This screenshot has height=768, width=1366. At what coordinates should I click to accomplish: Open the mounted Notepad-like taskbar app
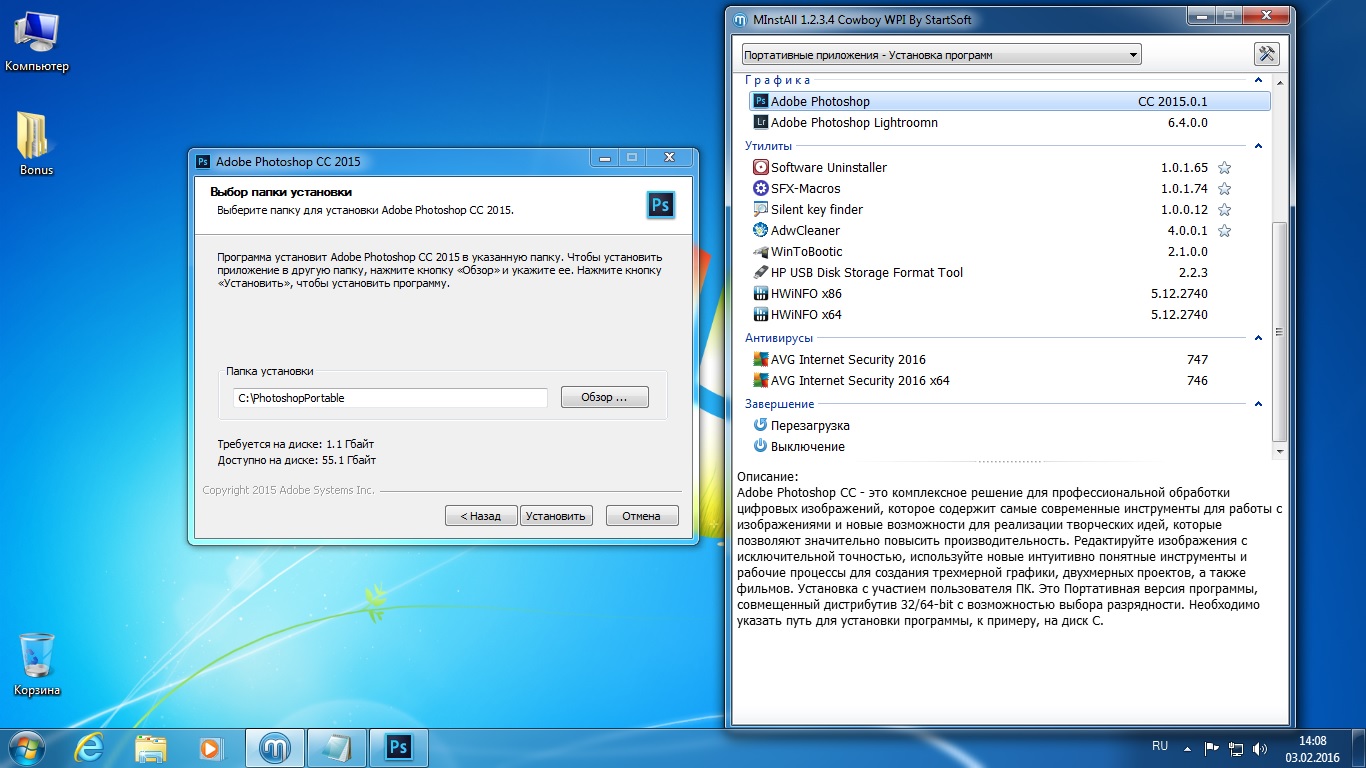point(337,747)
